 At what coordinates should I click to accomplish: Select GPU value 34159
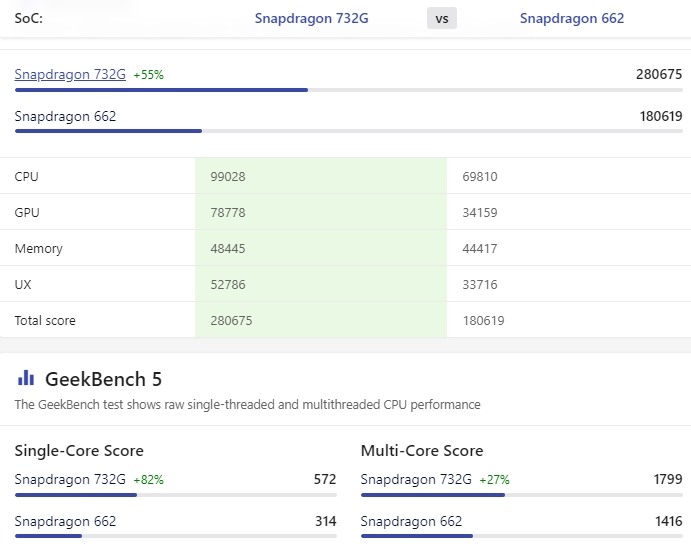tap(479, 212)
